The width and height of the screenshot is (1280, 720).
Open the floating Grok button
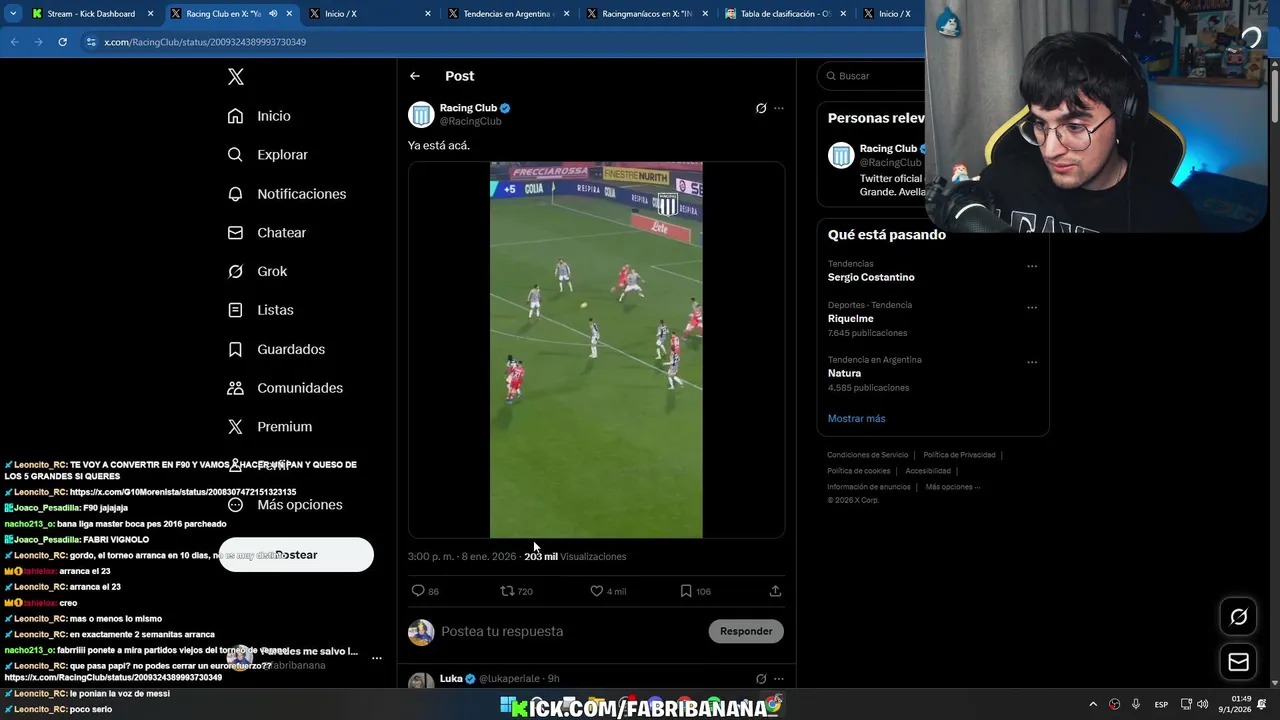coord(1238,617)
